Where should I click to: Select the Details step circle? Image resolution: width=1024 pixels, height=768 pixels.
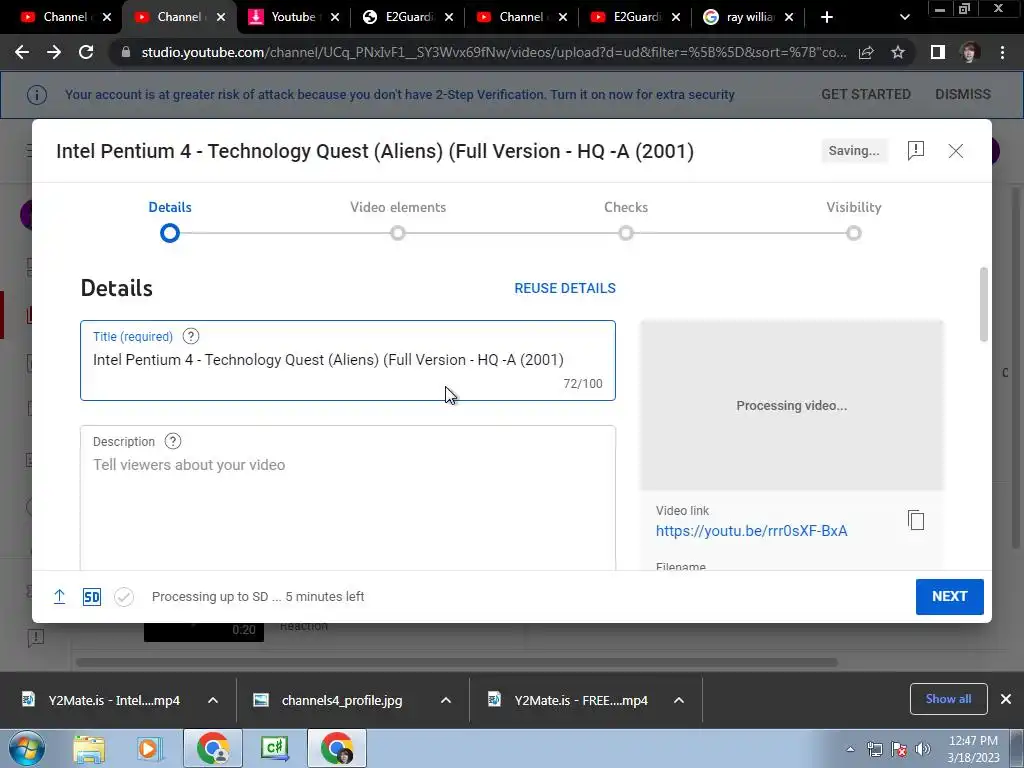170,233
